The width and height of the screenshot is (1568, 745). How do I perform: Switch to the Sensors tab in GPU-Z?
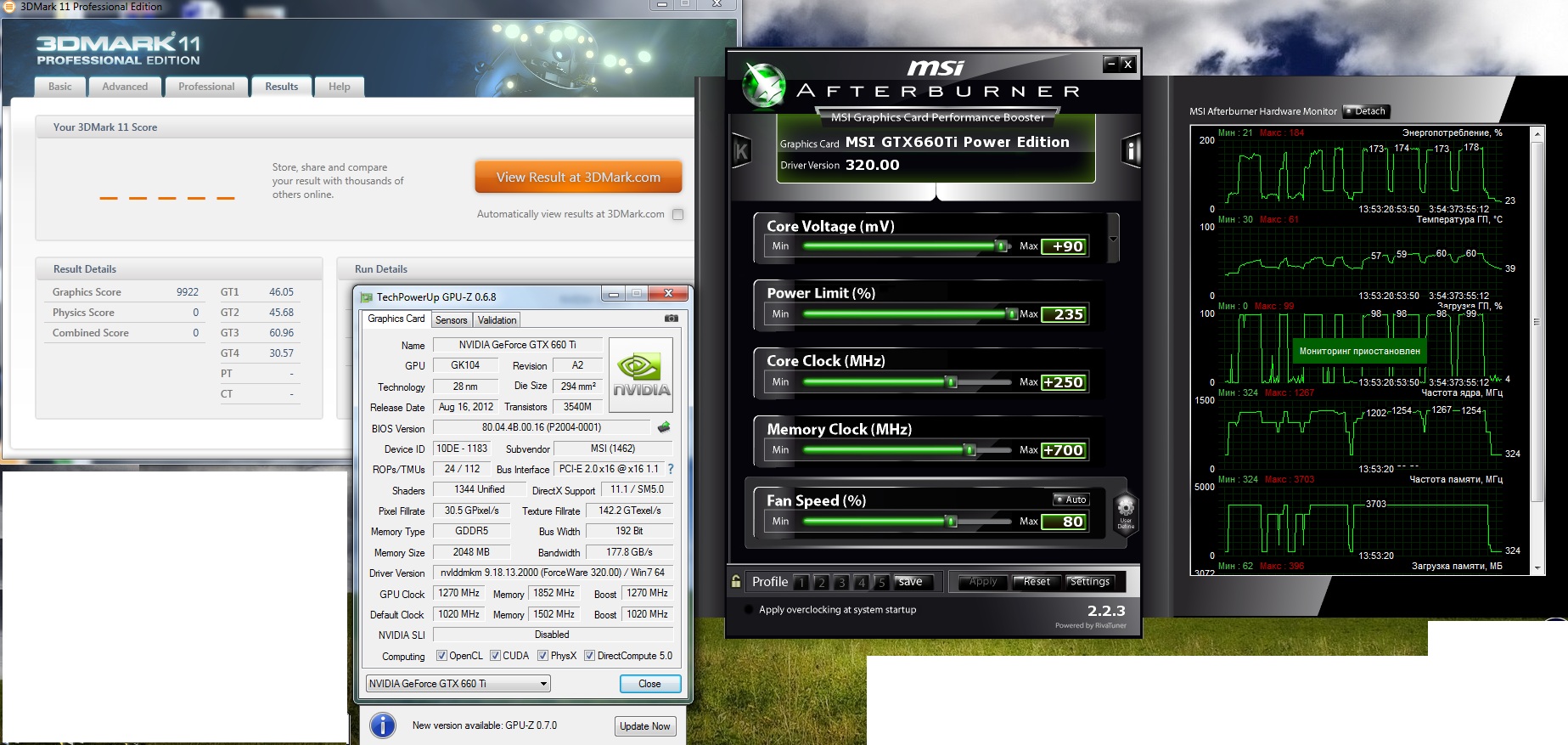click(x=451, y=320)
